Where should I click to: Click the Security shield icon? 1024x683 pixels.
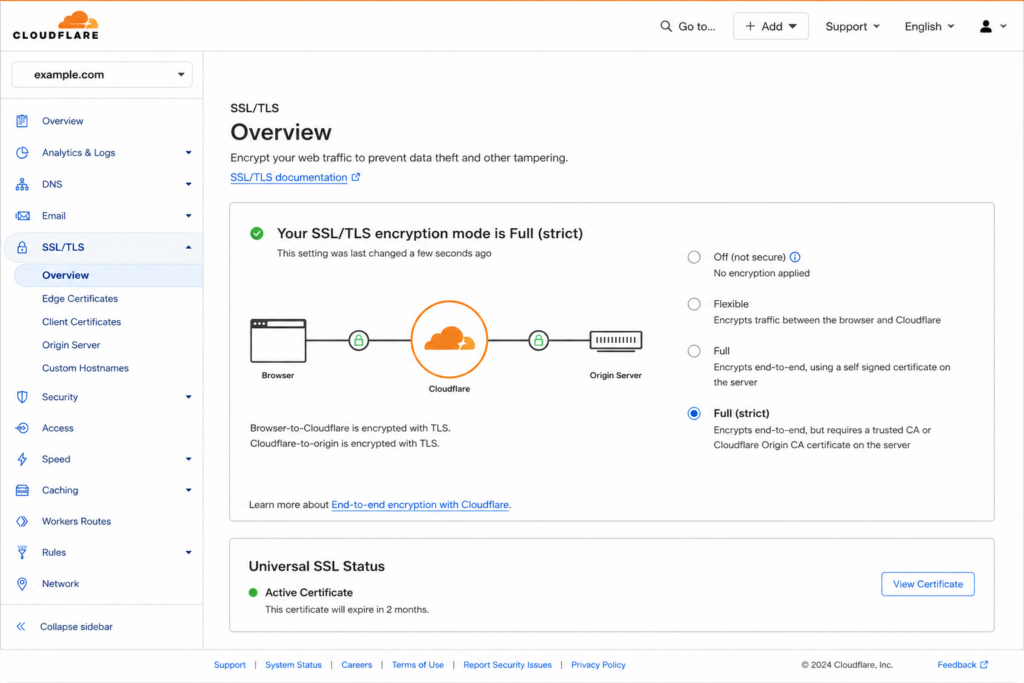(22, 397)
